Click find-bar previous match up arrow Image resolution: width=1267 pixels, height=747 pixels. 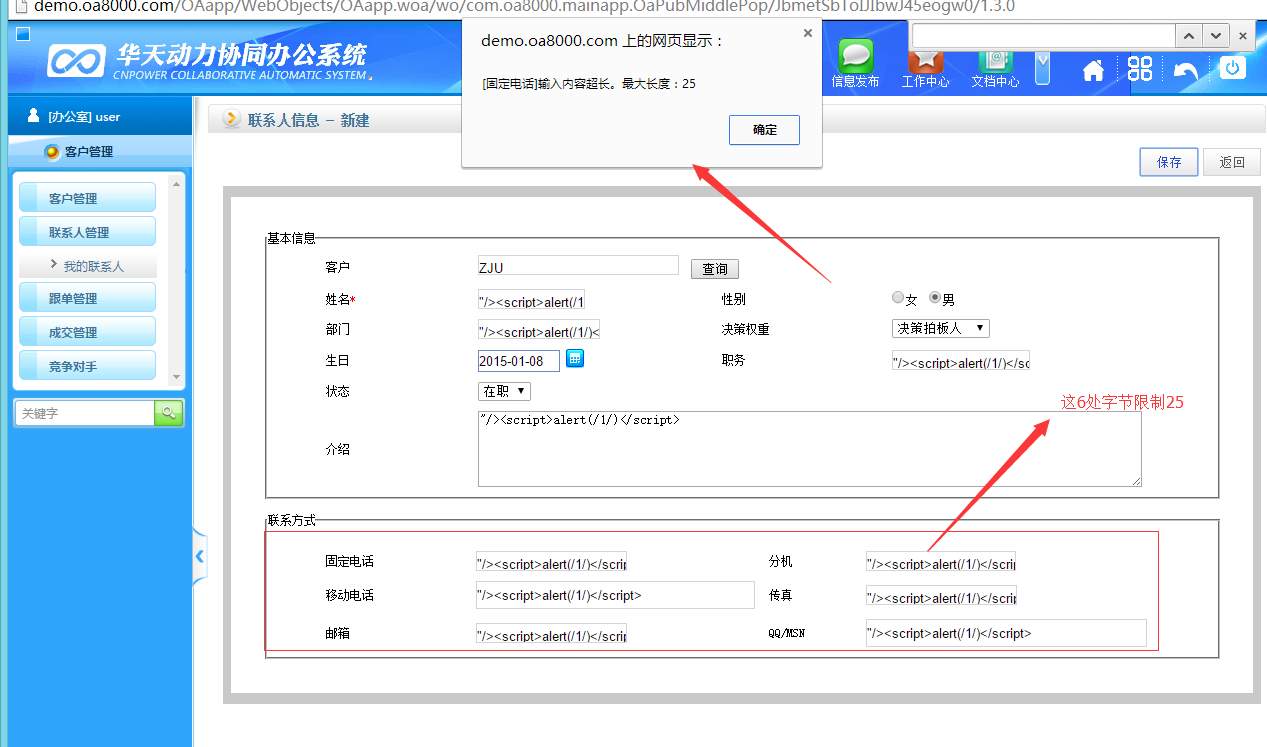1188,35
